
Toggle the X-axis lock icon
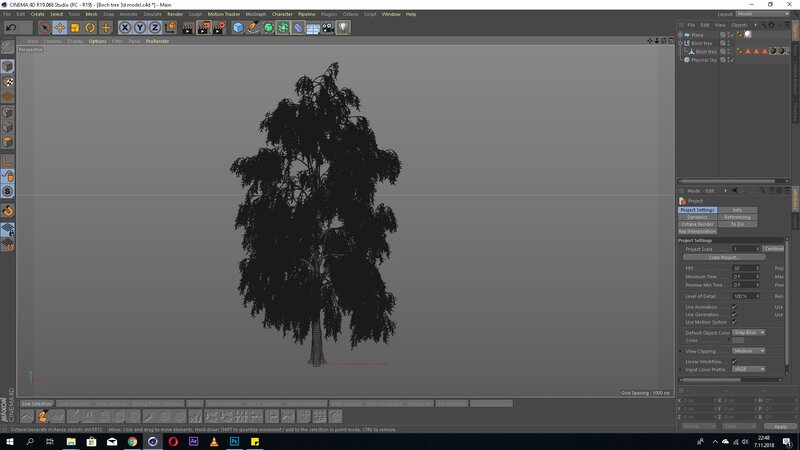tap(125, 28)
